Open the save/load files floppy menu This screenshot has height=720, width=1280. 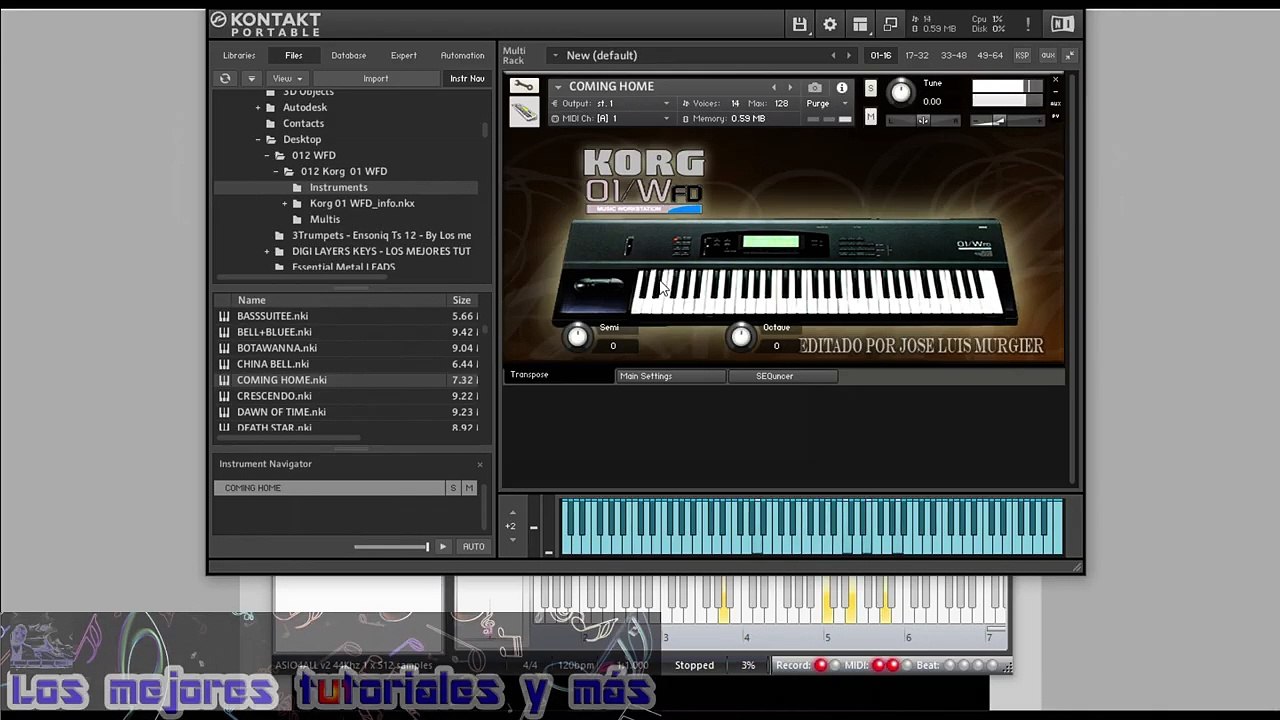(x=799, y=25)
